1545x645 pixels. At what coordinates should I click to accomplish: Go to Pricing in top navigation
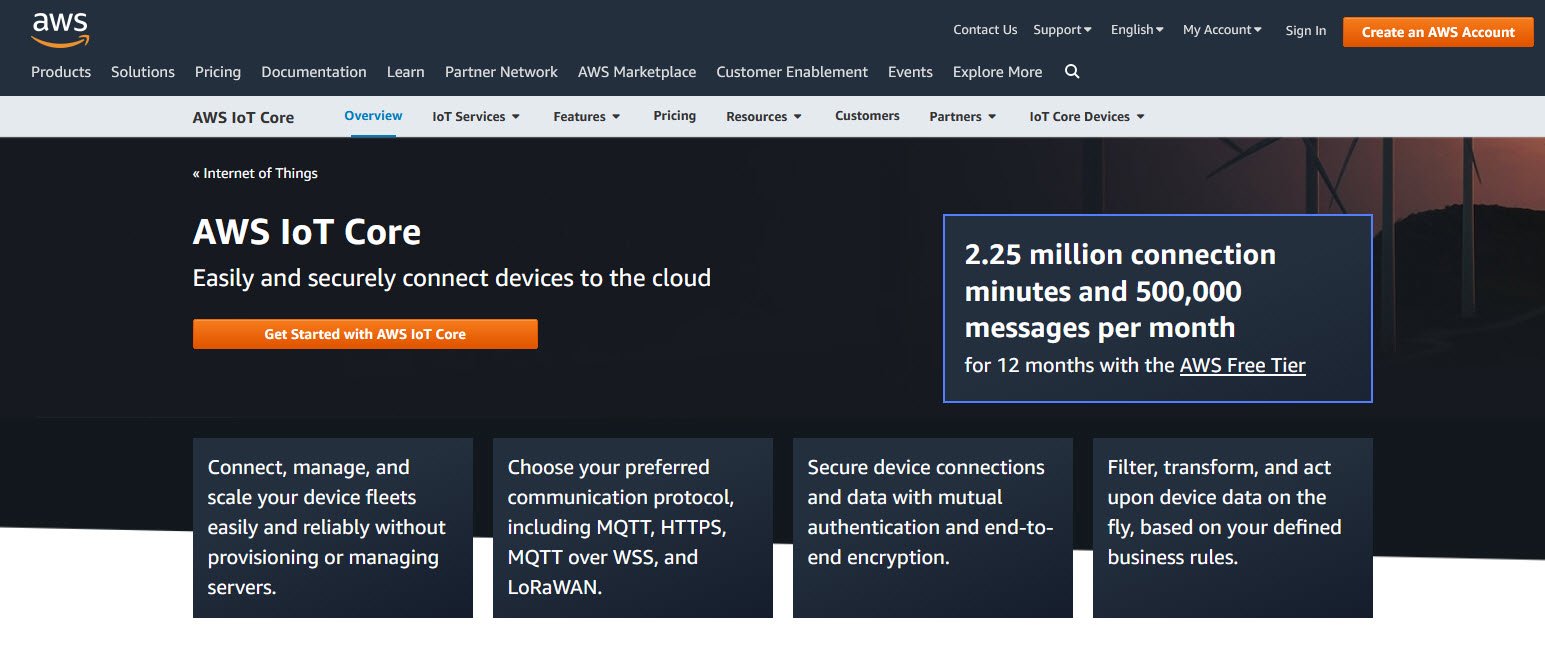click(x=218, y=72)
